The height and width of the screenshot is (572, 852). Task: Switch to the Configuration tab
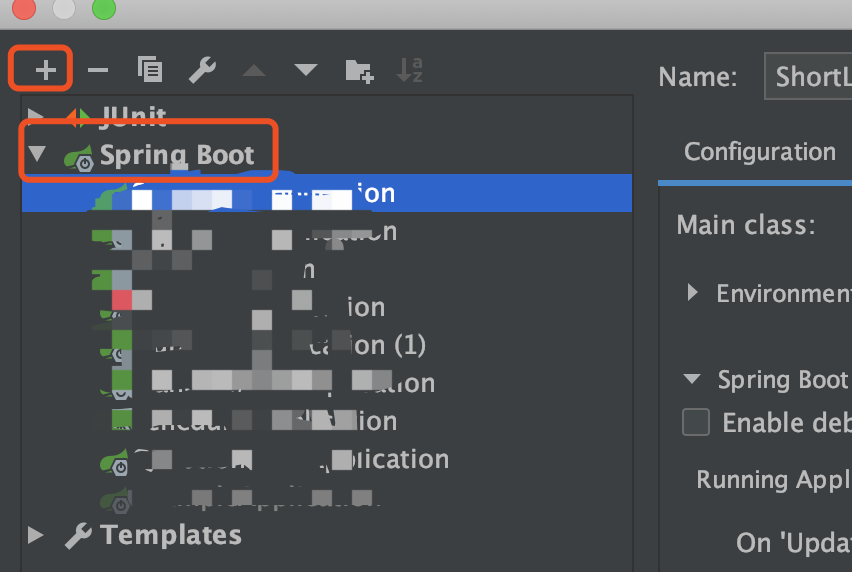click(x=760, y=152)
